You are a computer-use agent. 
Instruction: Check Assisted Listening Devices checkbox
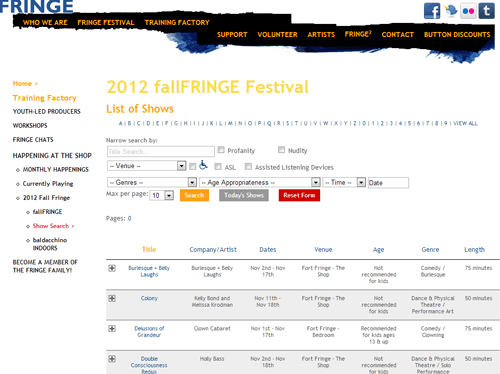248,166
